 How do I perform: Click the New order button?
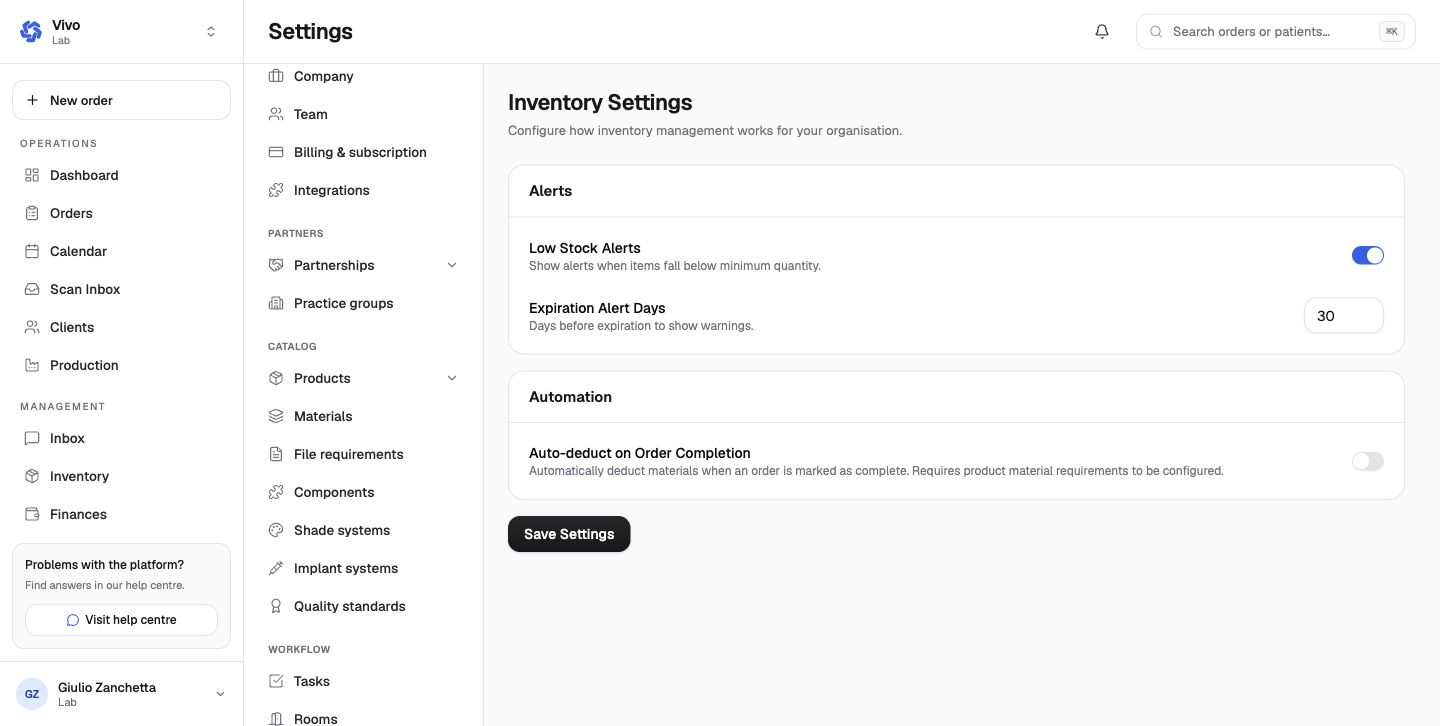pyautogui.click(x=121, y=100)
